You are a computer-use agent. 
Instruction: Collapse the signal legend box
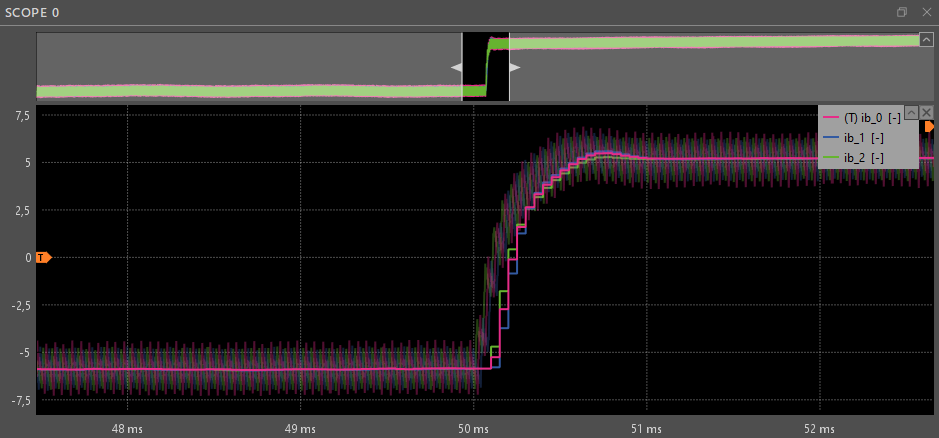coord(911,111)
